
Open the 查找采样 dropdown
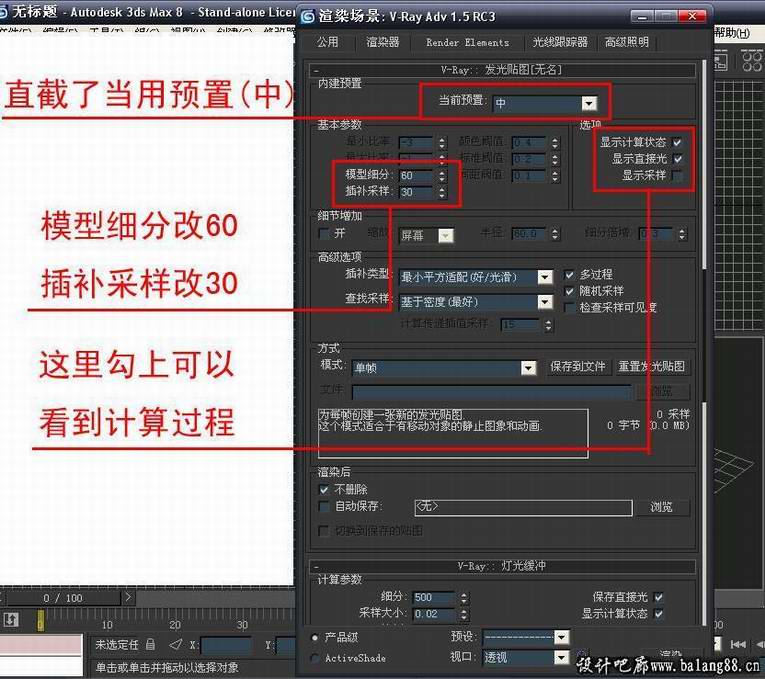click(545, 302)
